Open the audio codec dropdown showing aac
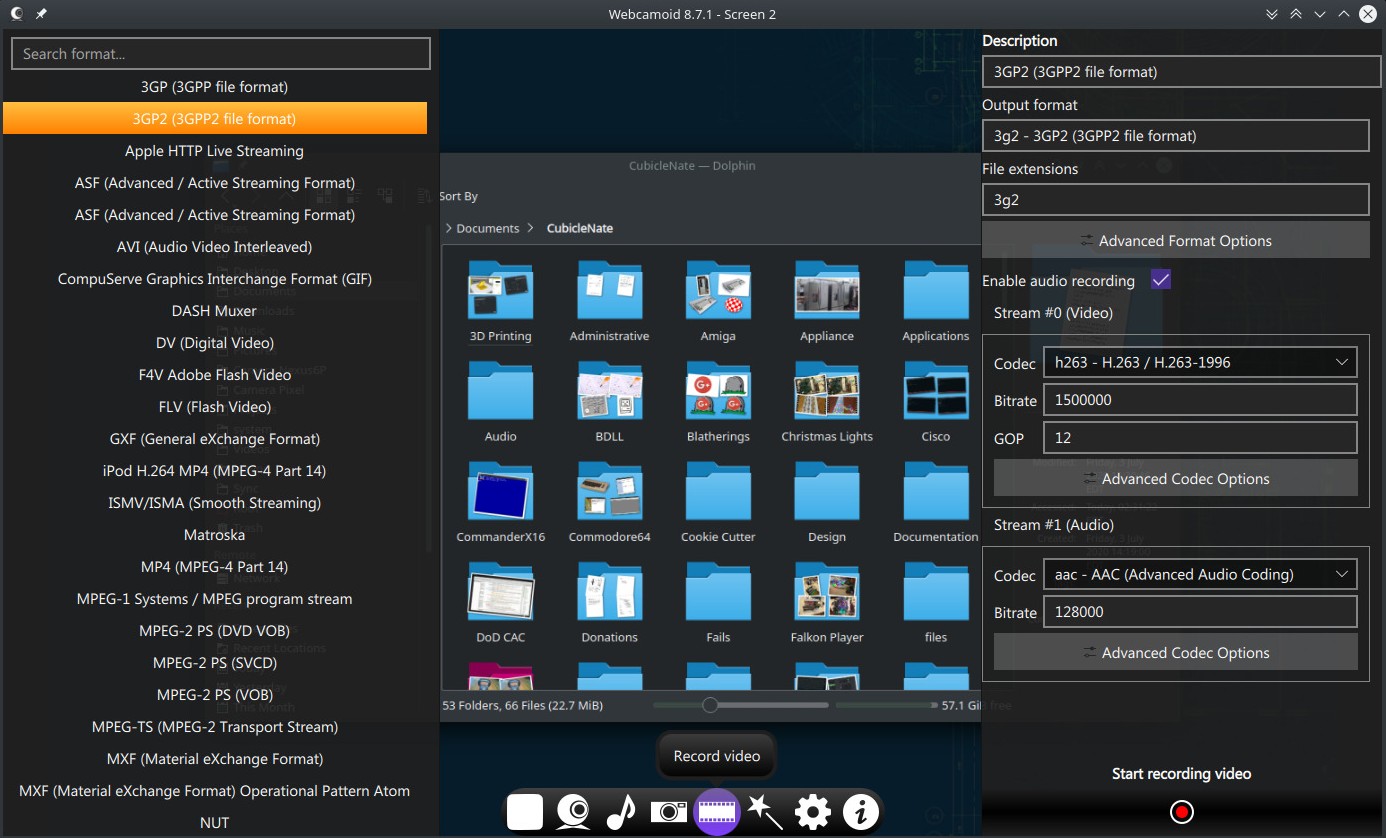The image size is (1386, 838). click(1200, 573)
